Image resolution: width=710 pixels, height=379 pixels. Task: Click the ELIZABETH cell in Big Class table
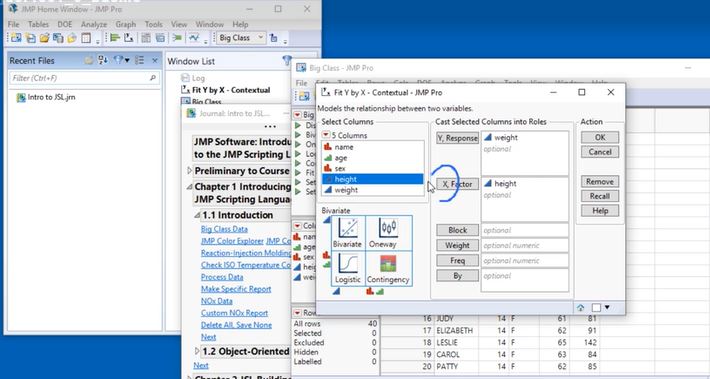click(x=455, y=331)
